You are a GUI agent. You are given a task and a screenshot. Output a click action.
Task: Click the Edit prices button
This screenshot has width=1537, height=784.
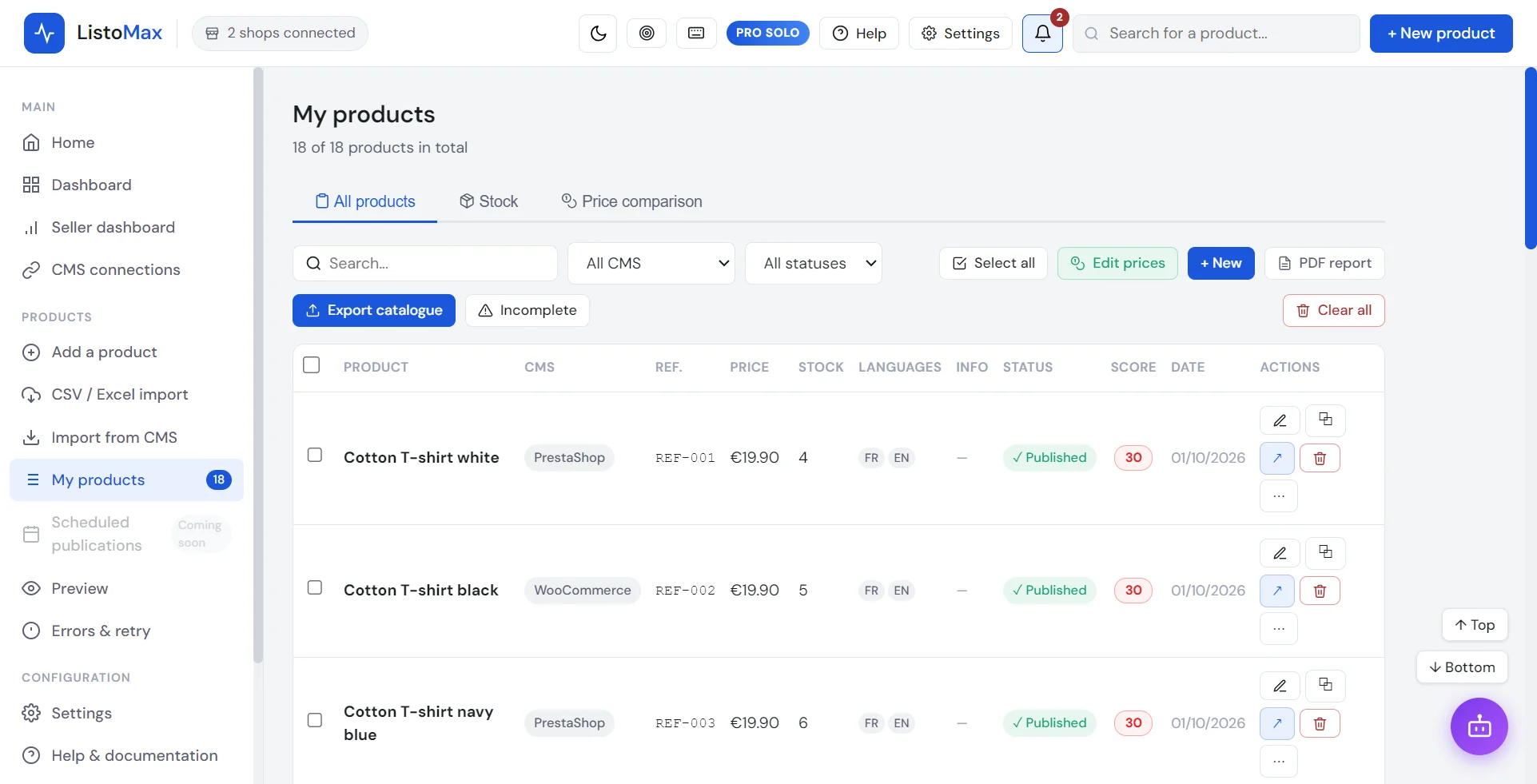pyautogui.click(x=1117, y=263)
